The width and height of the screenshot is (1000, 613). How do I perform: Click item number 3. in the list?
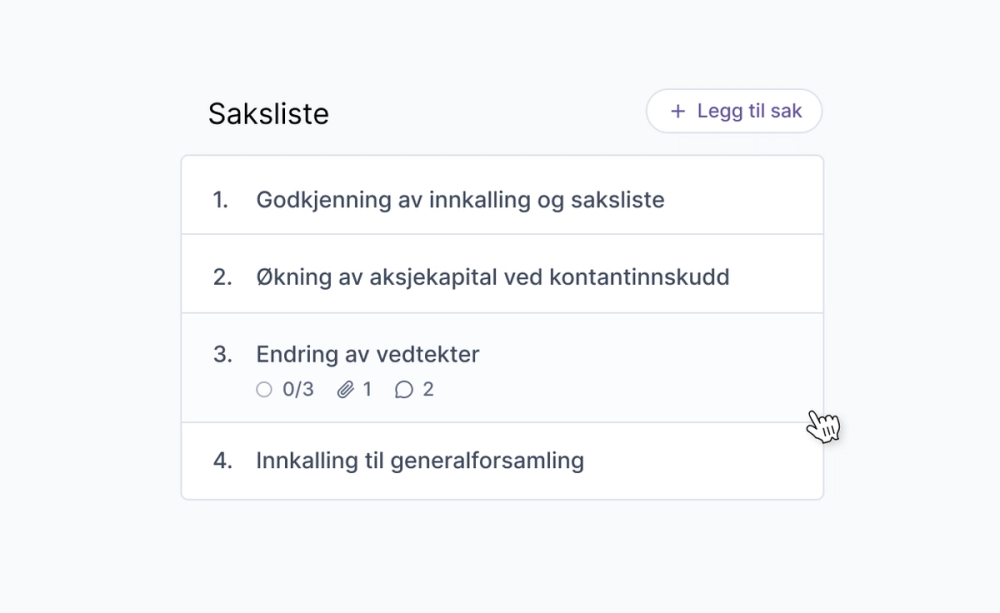[x=223, y=354]
